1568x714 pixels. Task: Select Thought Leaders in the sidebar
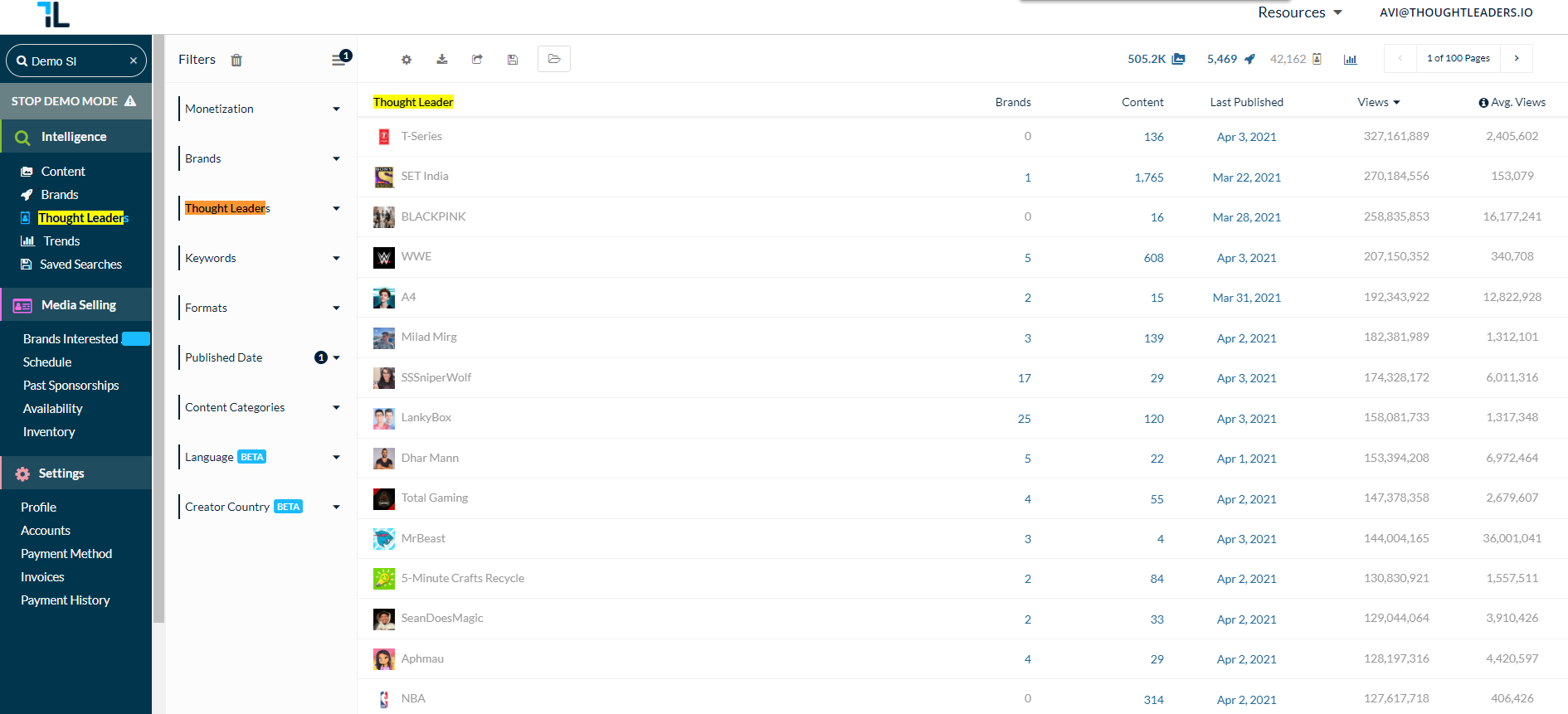[83, 218]
